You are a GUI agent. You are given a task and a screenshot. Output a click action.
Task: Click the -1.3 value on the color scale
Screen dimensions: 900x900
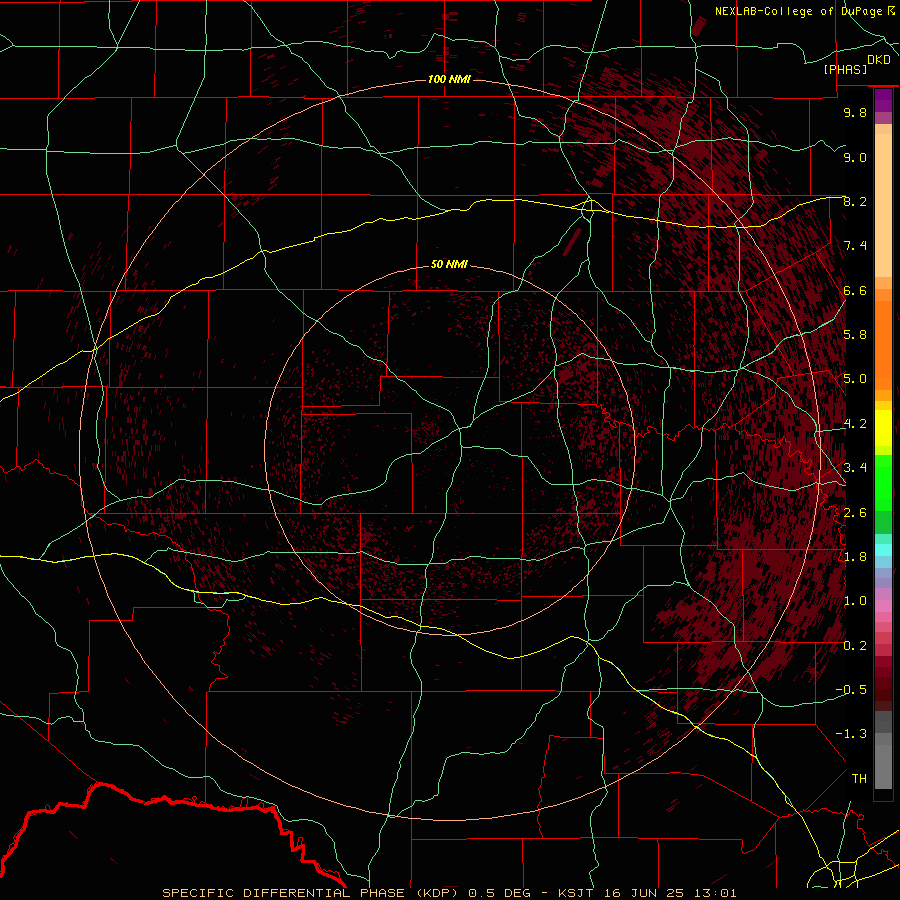[852, 734]
